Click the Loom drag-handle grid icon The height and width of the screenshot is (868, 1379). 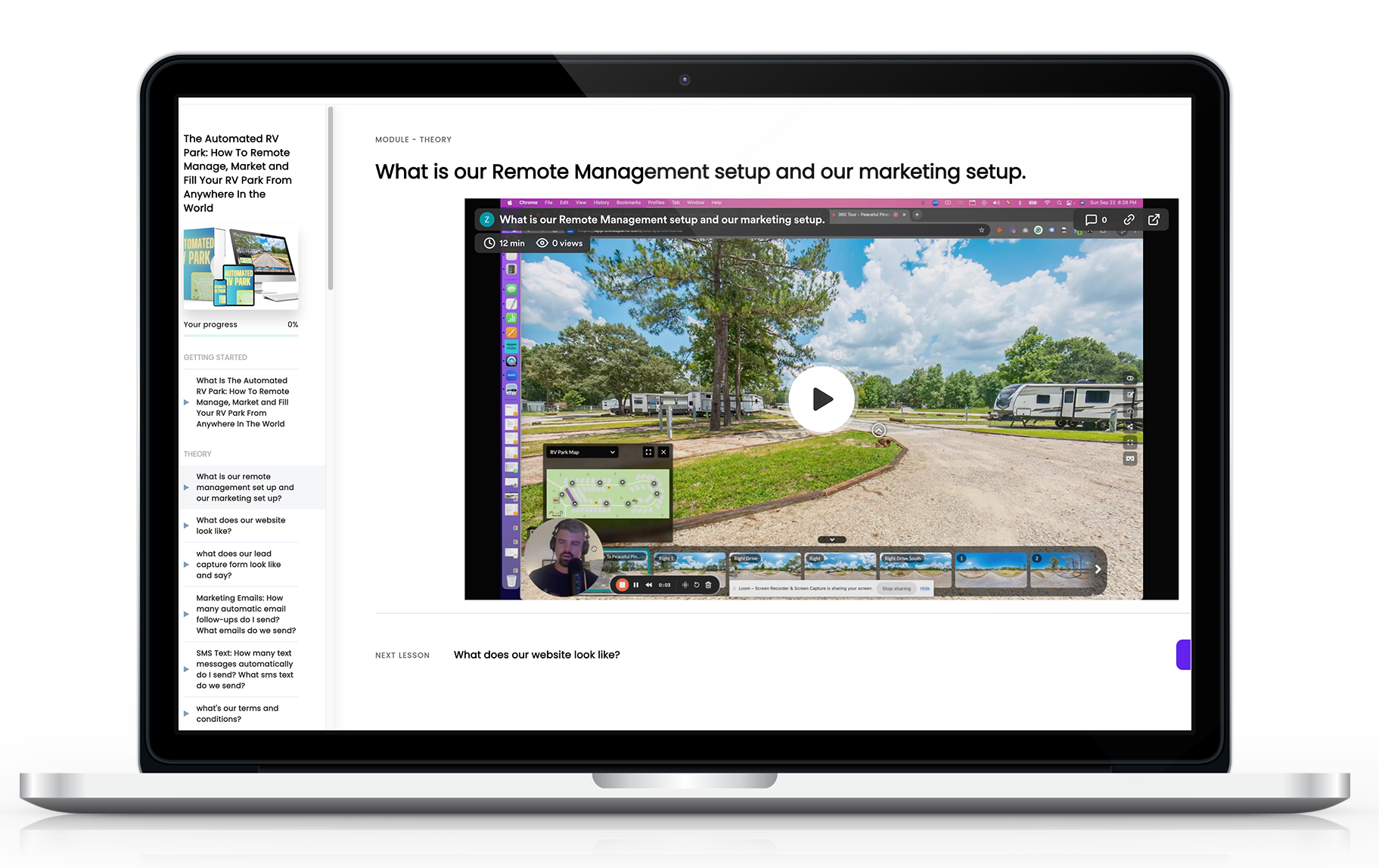coord(685,584)
